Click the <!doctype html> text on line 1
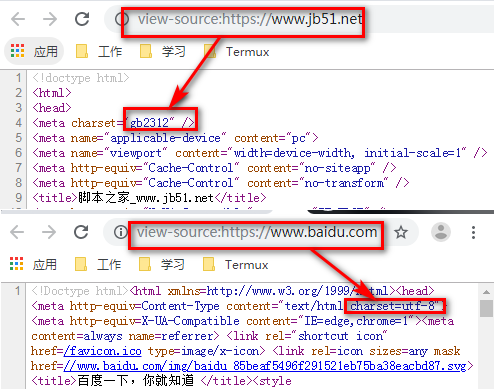The width and height of the screenshot is (494, 389). [81, 78]
